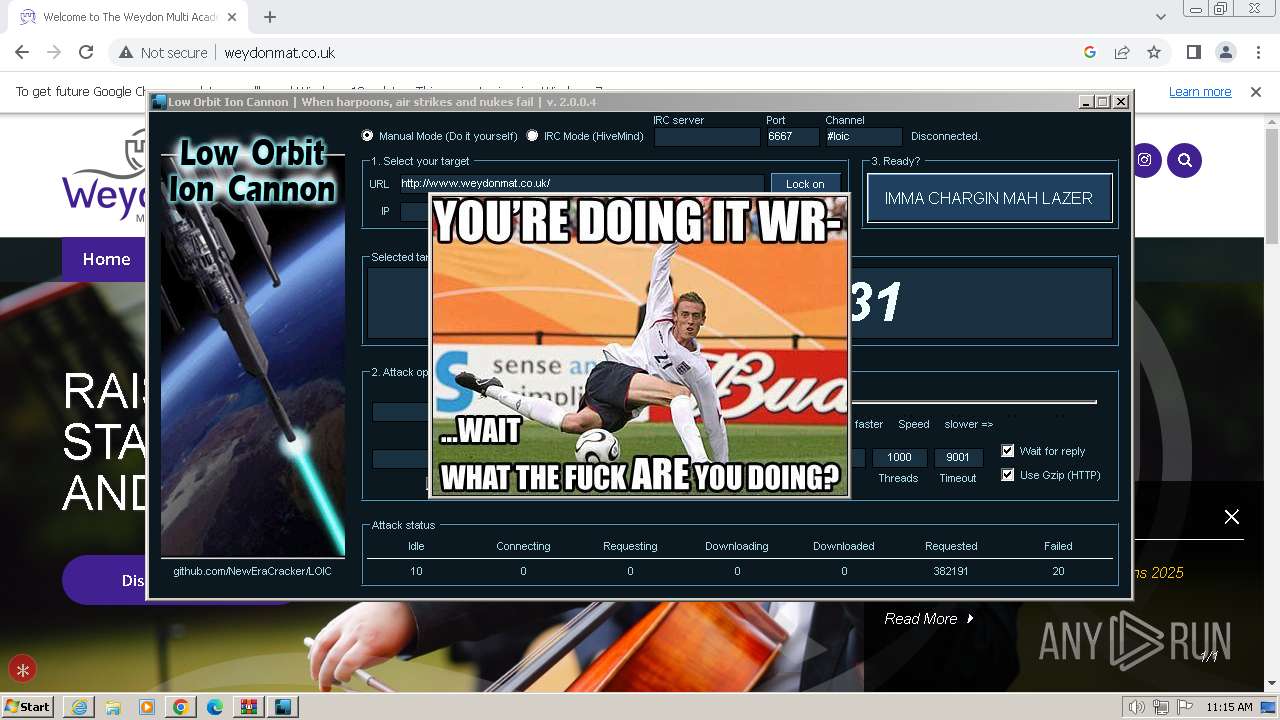
Task: Open the Windows Start menu
Action: (27, 706)
